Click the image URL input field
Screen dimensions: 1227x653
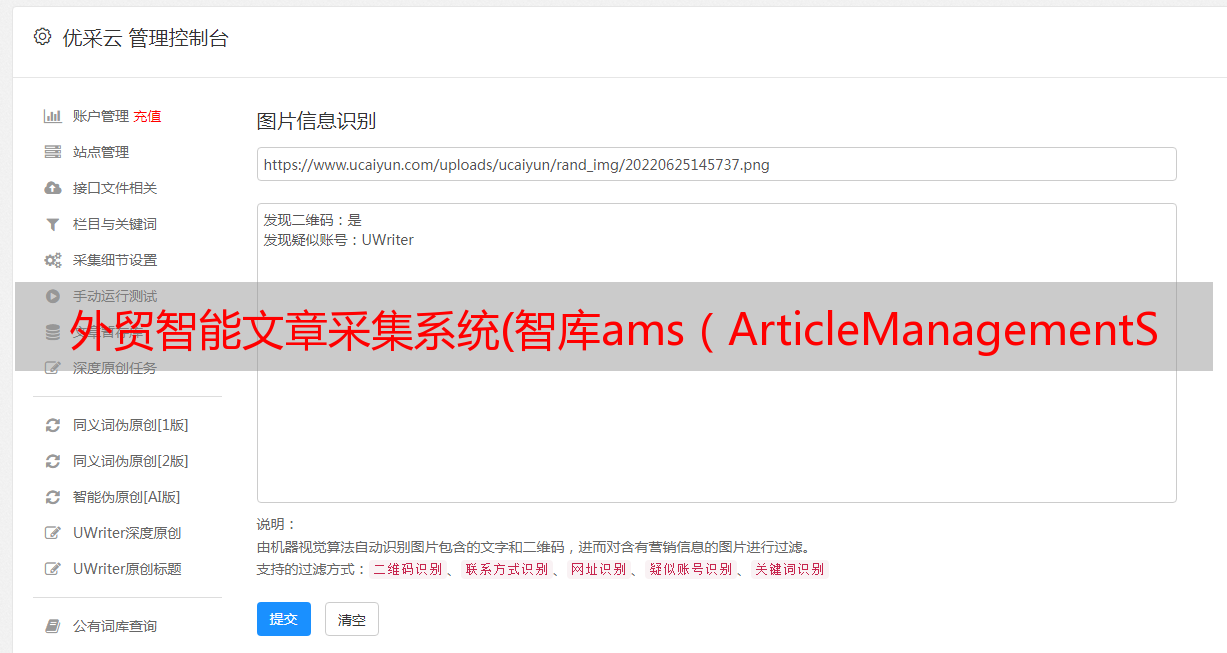pyautogui.click(x=716, y=164)
